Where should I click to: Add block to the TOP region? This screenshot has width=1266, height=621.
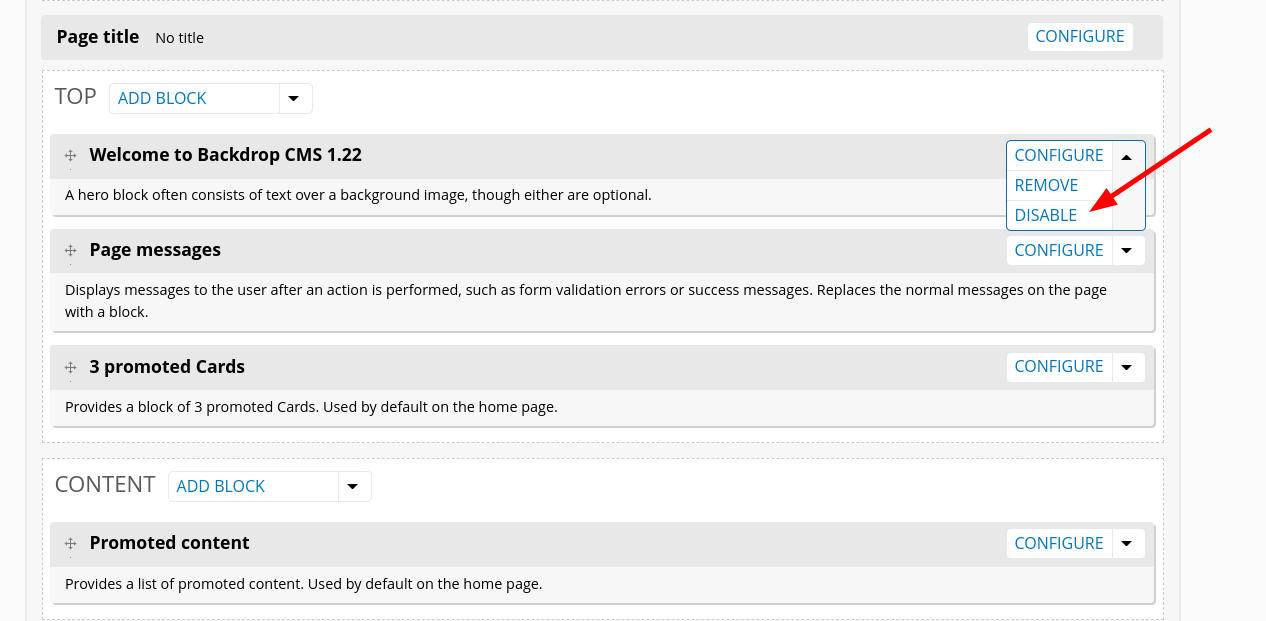(x=194, y=98)
